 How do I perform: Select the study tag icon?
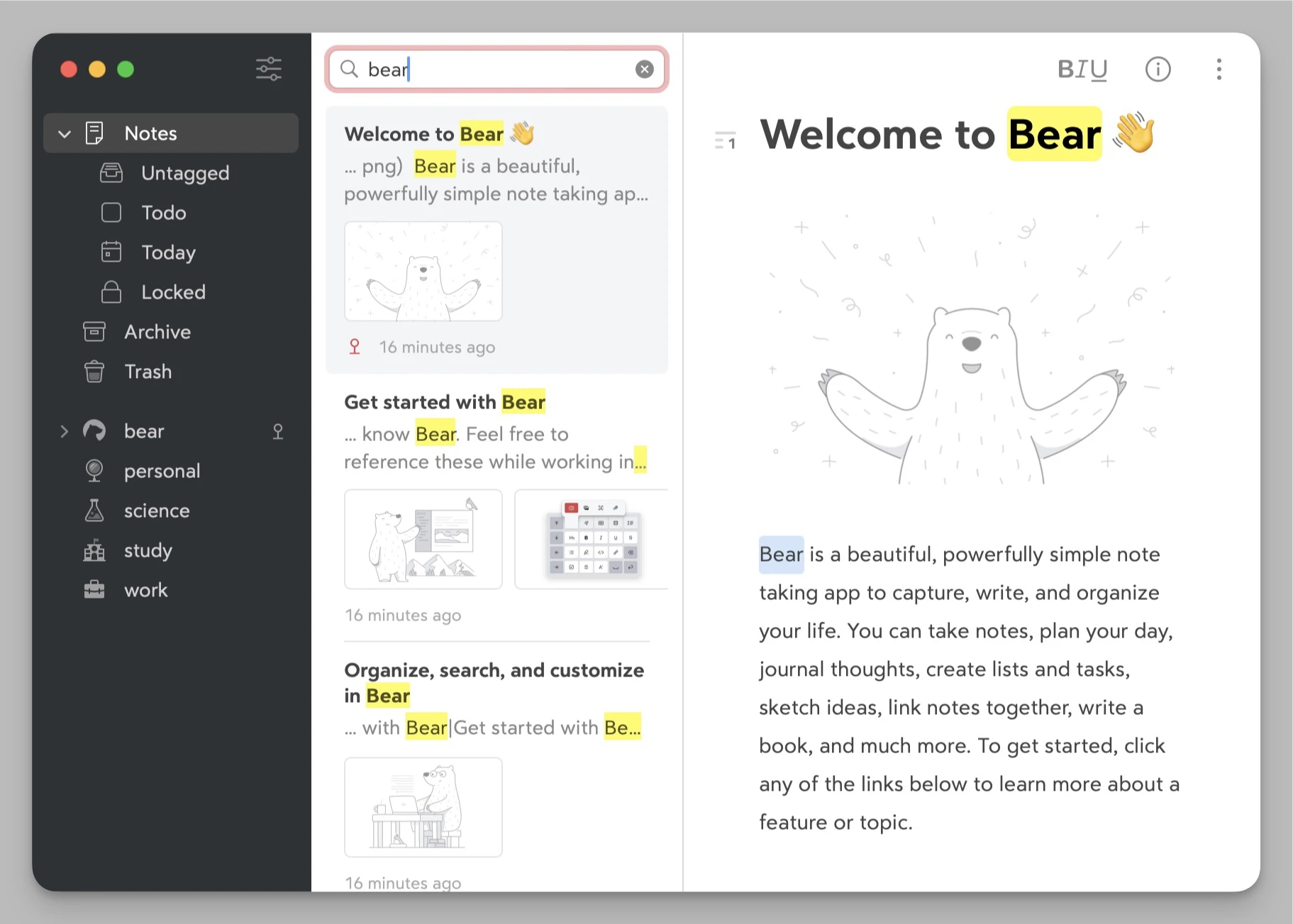point(94,550)
